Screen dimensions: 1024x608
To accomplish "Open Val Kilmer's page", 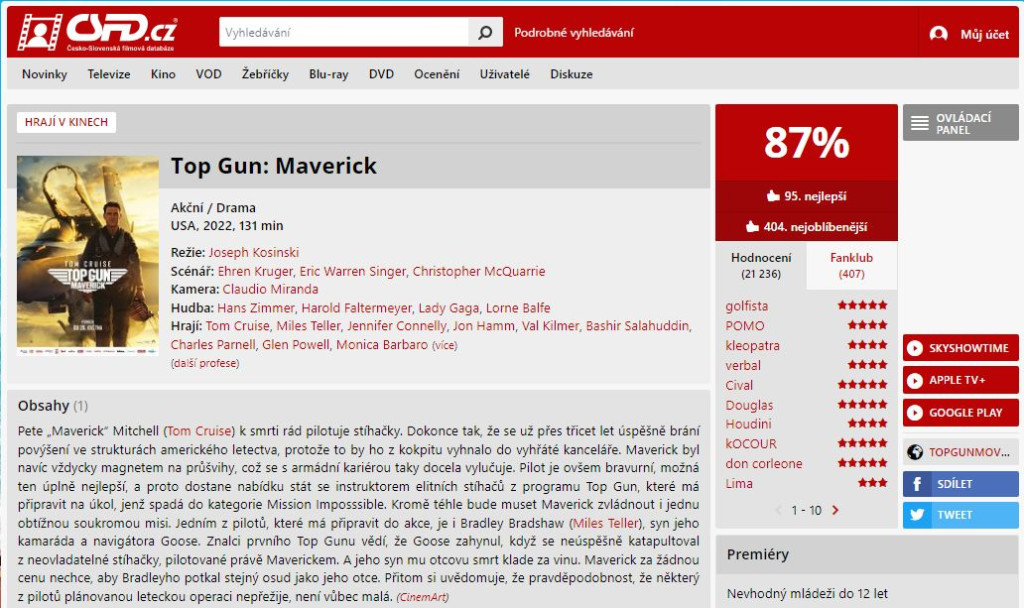I will coord(550,325).
